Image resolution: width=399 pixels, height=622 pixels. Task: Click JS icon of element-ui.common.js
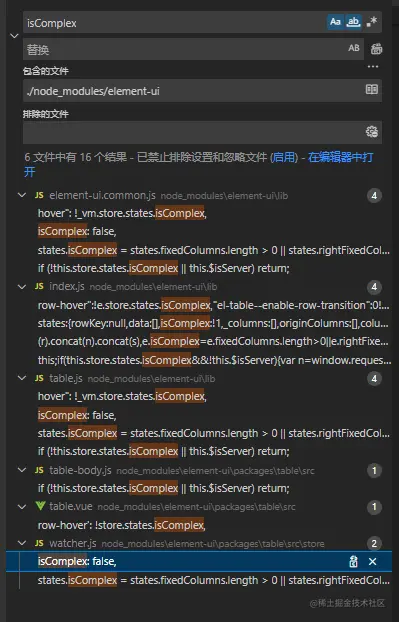[x=39, y=195]
